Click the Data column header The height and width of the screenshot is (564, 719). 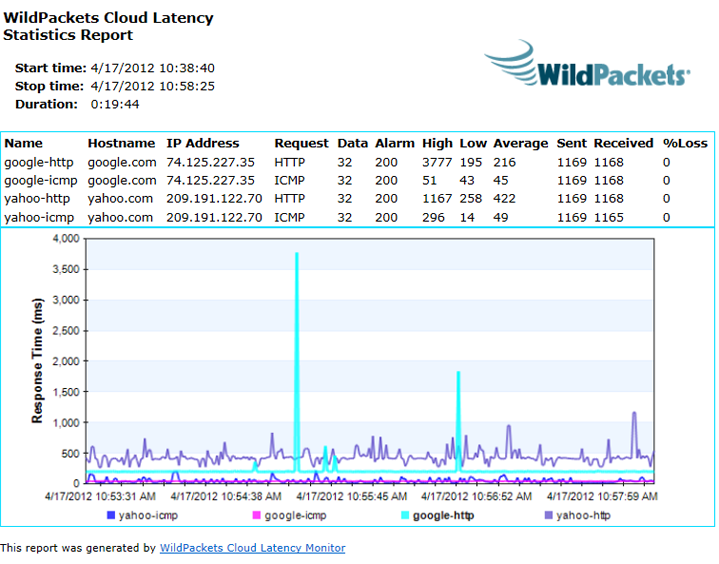coord(353,143)
